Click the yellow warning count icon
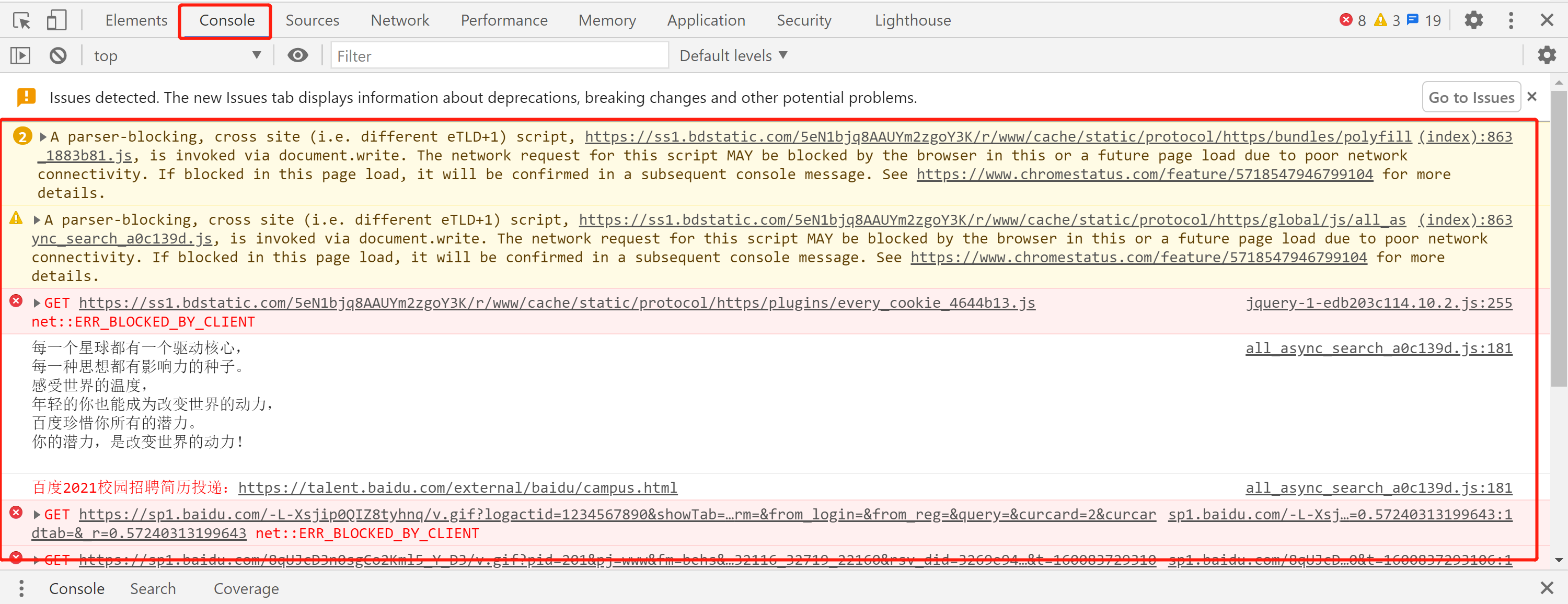Viewport: 1568px width, 604px height. click(x=1380, y=21)
